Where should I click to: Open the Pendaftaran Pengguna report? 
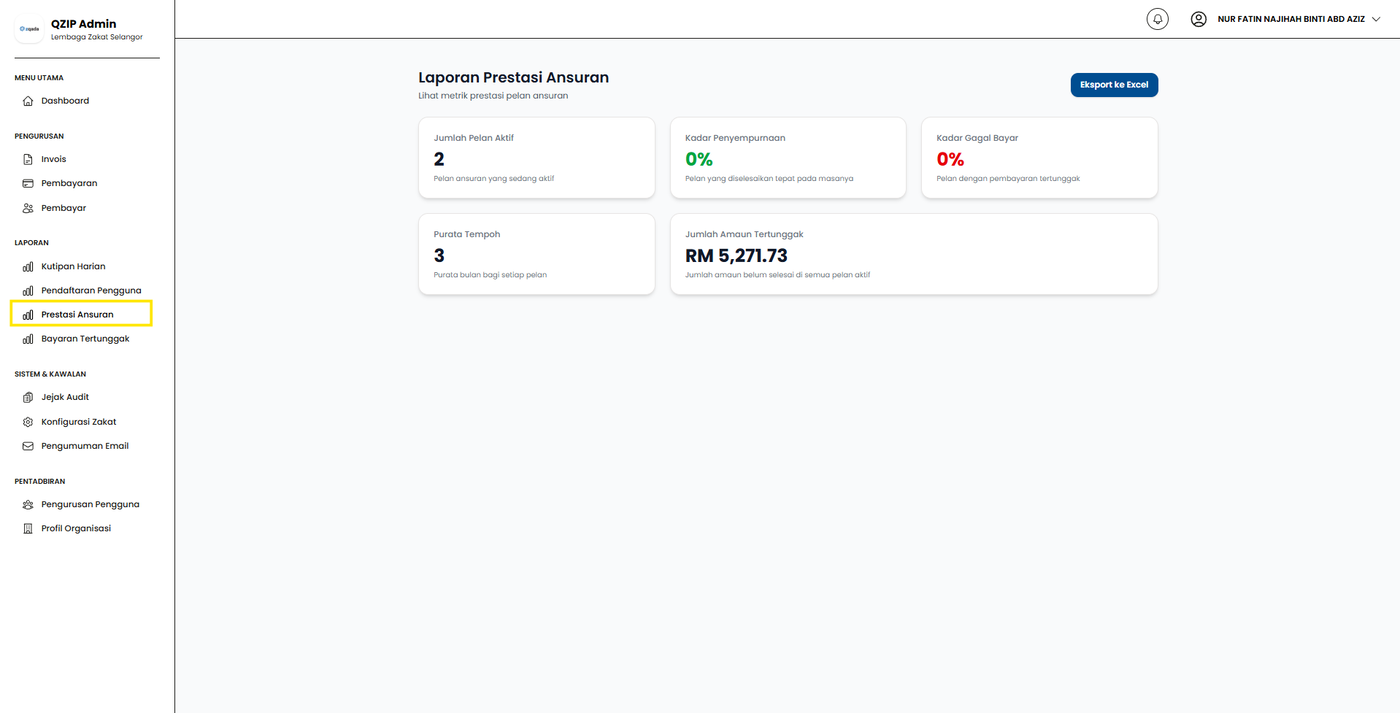(90, 291)
